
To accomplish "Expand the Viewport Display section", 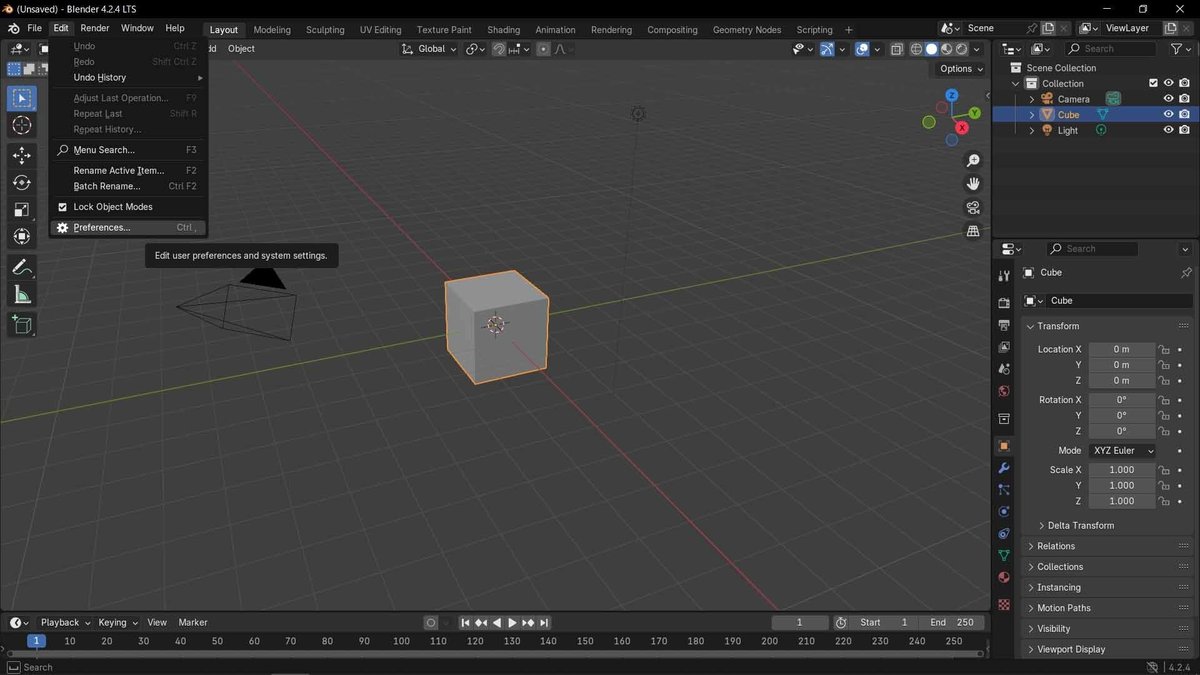I will coord(1070,649).
